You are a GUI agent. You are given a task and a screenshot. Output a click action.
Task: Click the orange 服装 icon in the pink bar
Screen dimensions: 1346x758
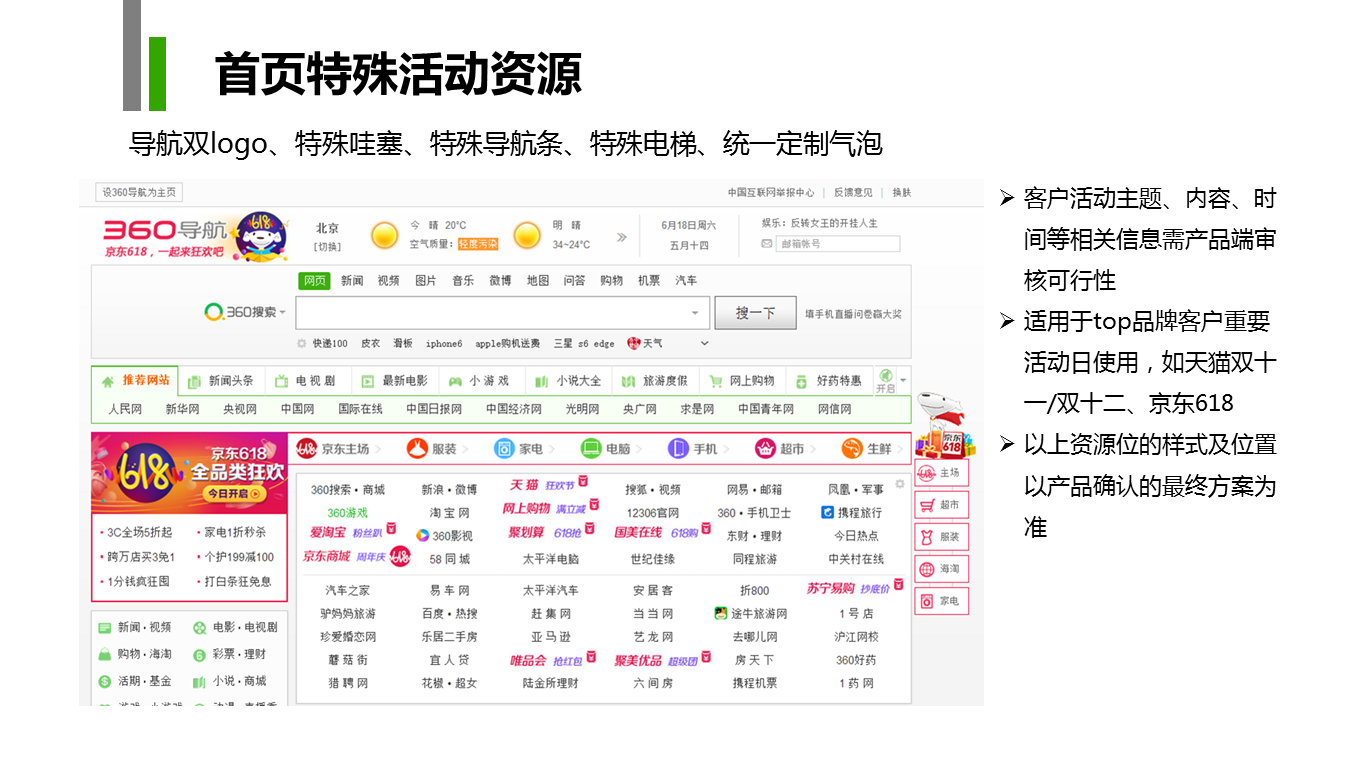[x=417, y=449]
